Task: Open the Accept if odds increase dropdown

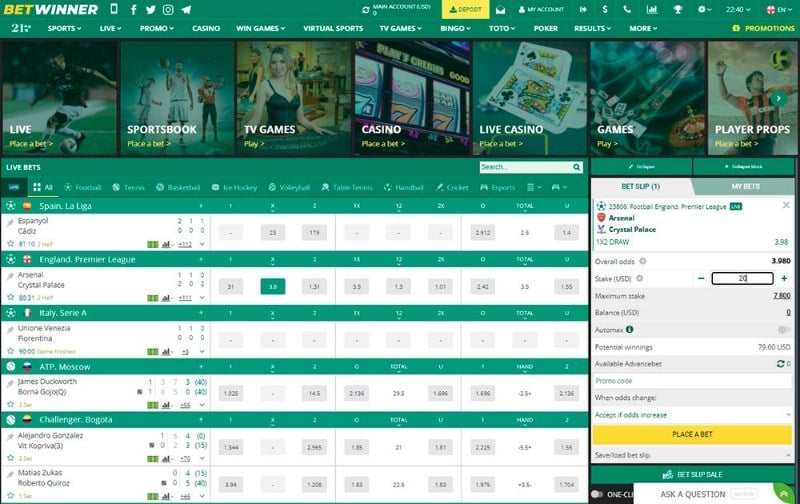Action: (x=692, y=415)
